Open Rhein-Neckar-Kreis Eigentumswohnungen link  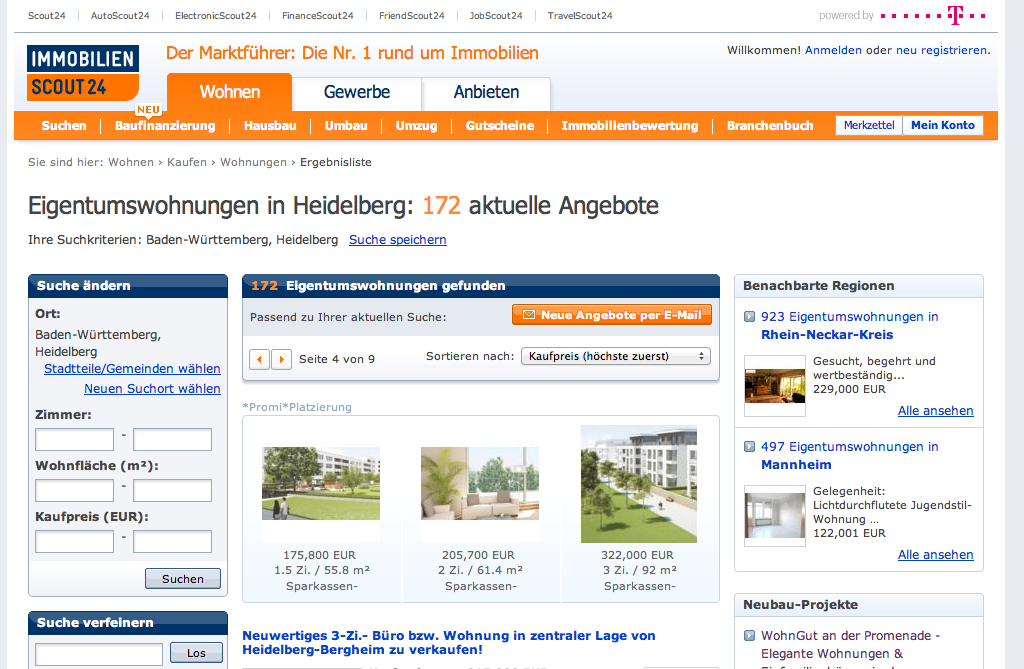coord(850,325)
